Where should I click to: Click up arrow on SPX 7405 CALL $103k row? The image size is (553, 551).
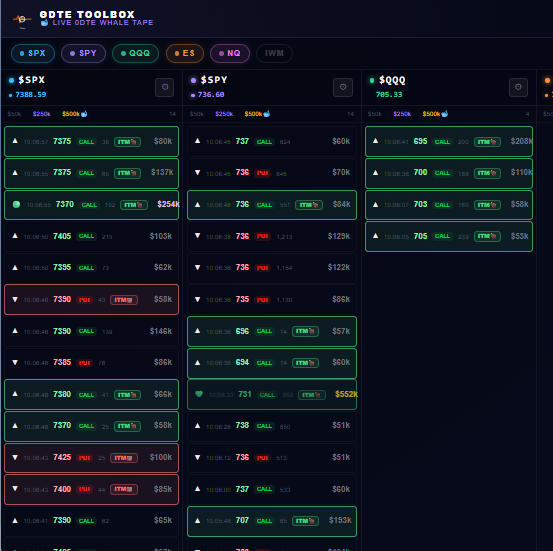pos(15,236)
